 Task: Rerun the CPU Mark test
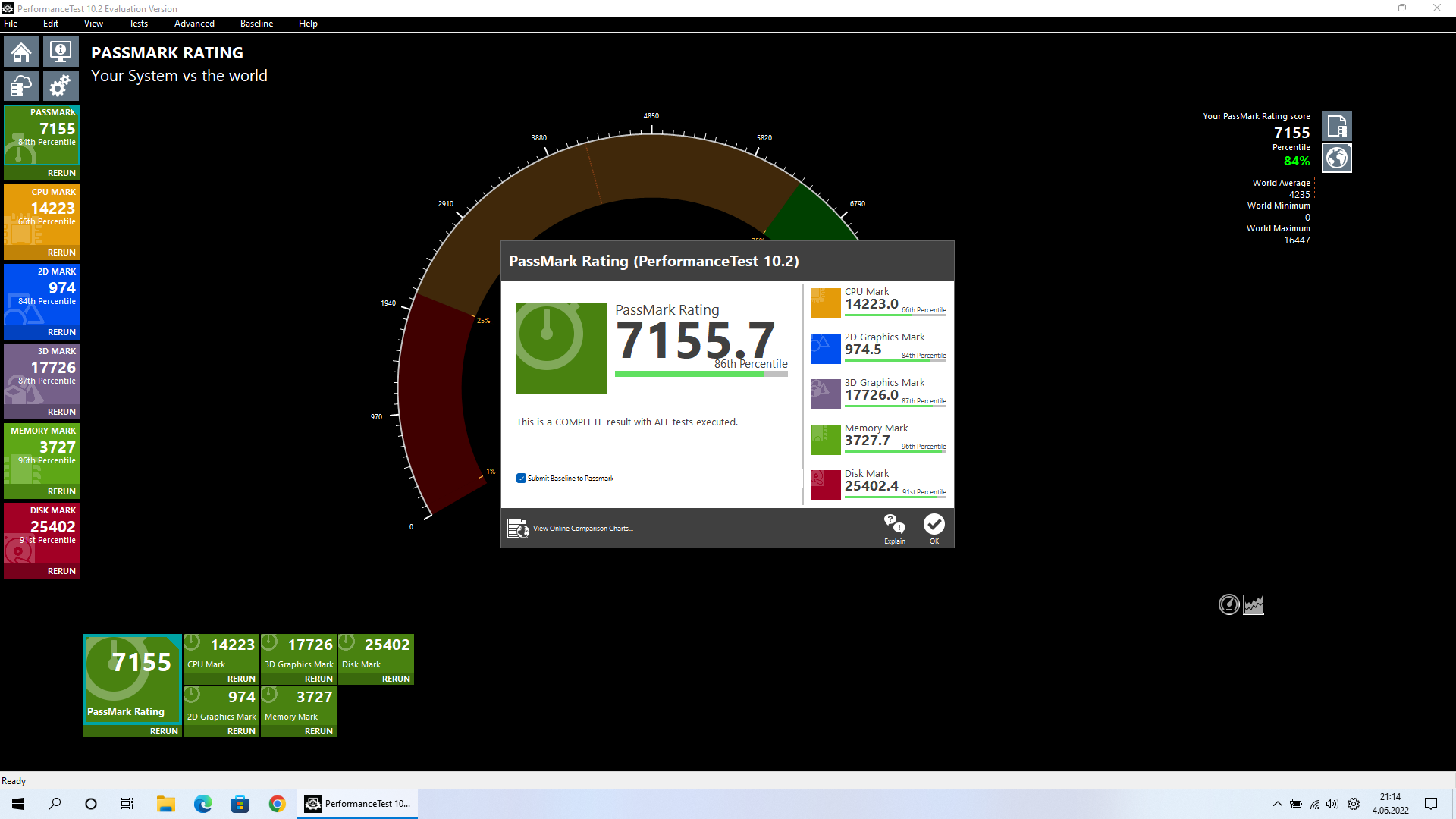(61, 253)
